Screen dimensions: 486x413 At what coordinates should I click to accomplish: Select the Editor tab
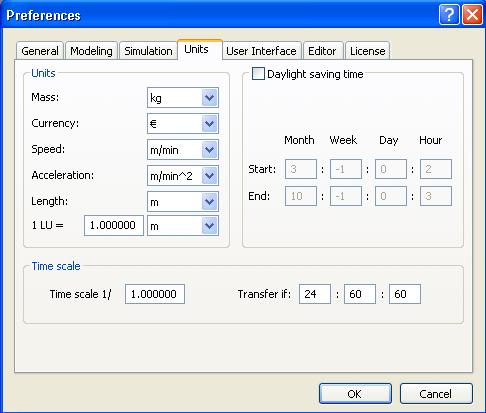(322, 51)
